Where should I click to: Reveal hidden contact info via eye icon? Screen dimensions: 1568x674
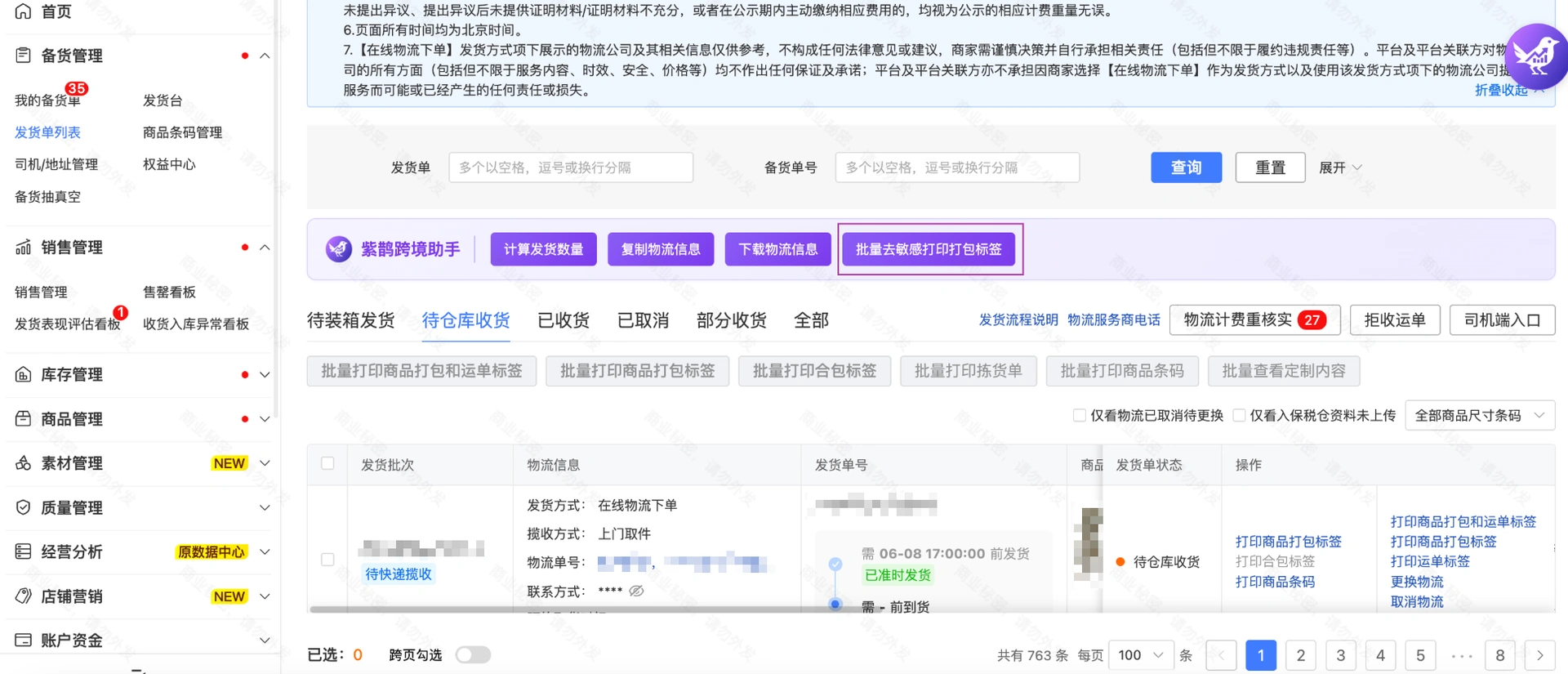[636, 591]
